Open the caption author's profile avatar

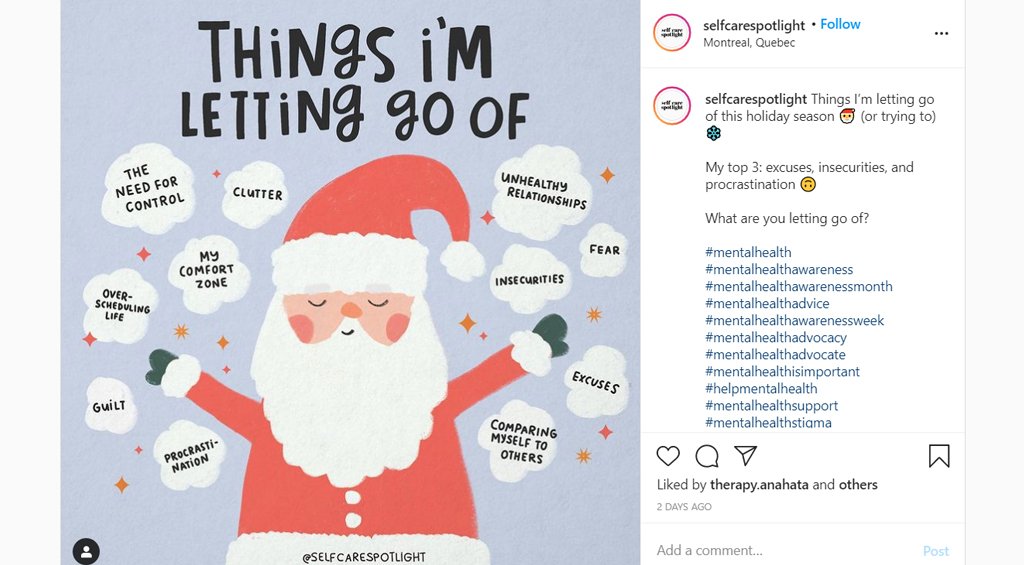pos(672,107)
